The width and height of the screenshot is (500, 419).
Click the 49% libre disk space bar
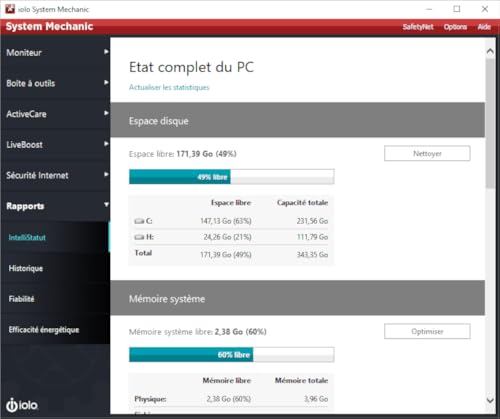pyautogui.click(x=232, y=177)
